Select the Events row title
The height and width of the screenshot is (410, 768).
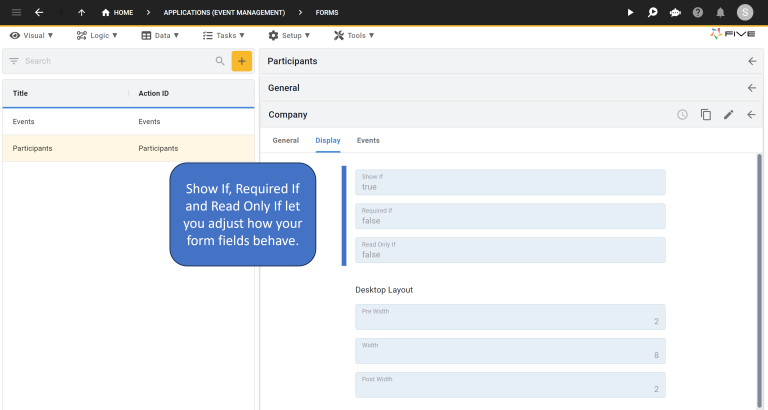[x=24, y=121]
